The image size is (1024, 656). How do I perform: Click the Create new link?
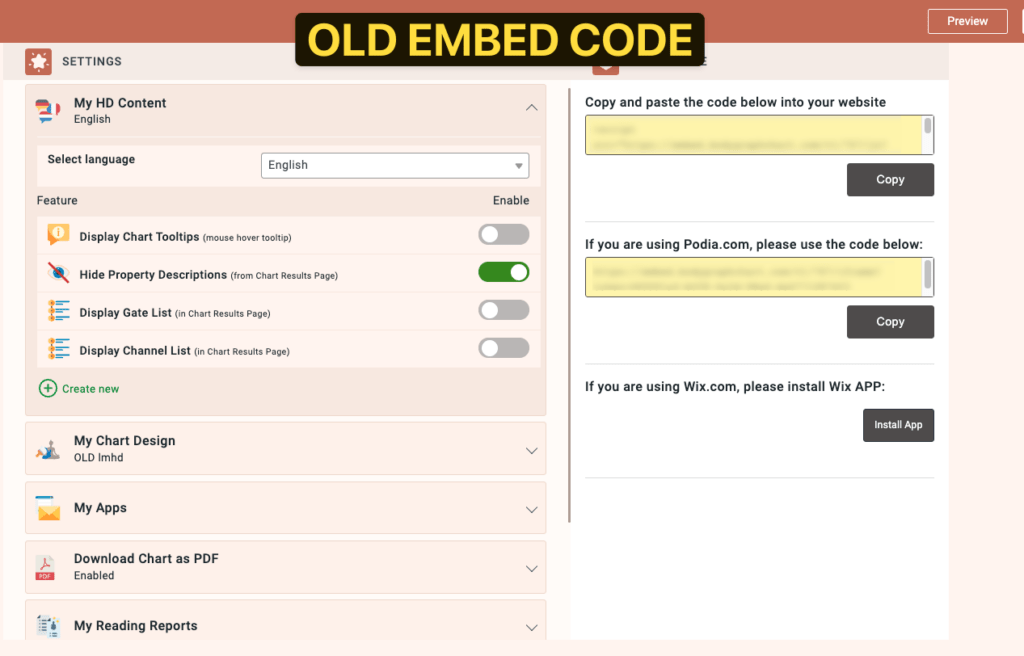point(79,389)
